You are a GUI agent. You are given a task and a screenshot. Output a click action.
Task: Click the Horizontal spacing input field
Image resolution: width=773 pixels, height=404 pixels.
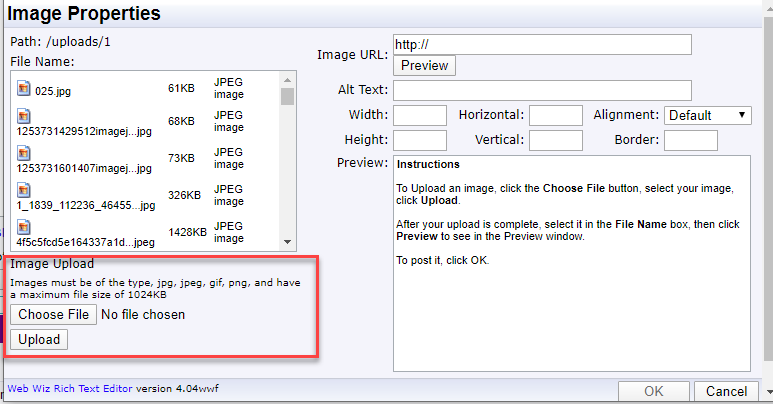[x=556, y=115]
